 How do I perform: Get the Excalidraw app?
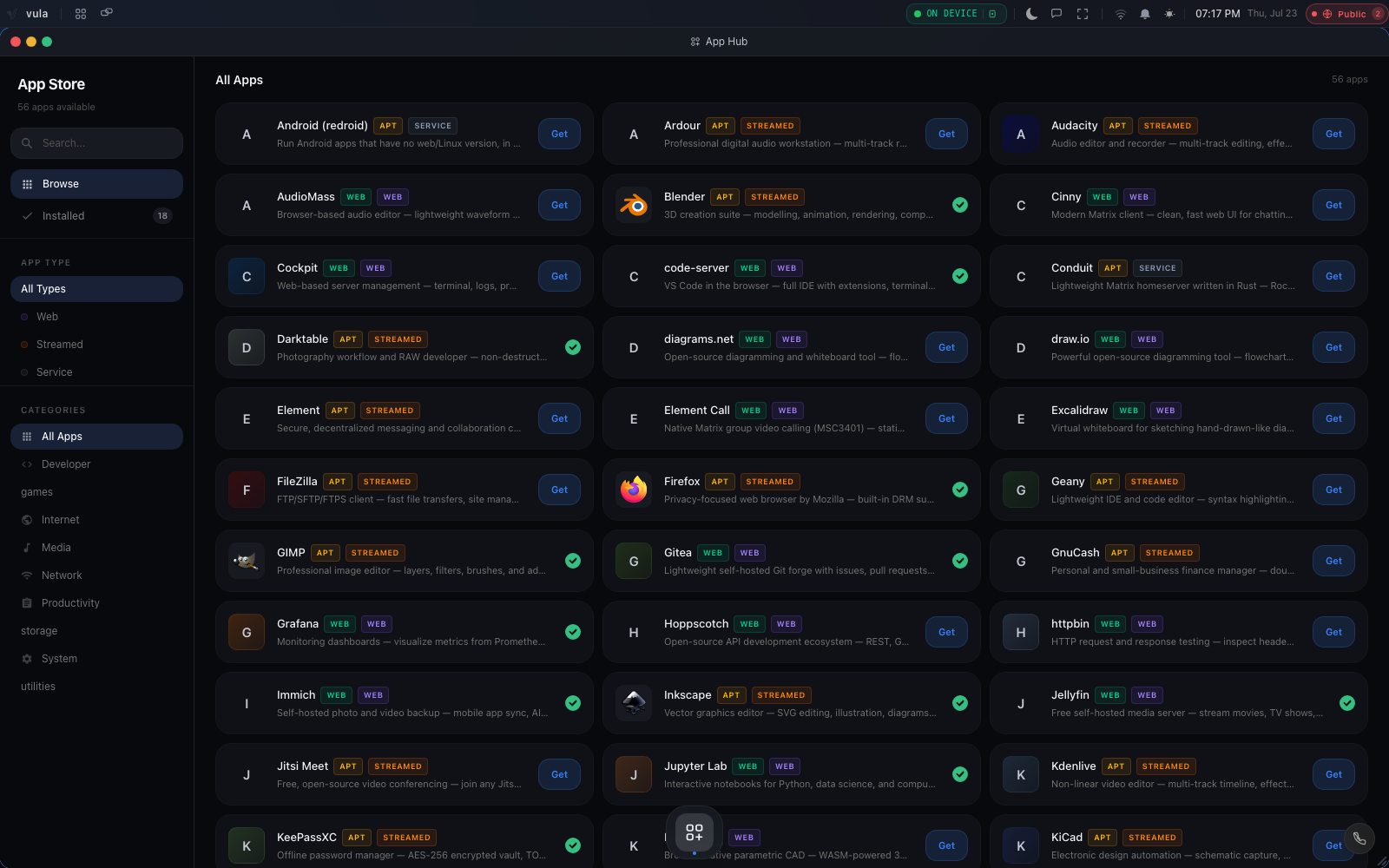[x=1334, y=418]
